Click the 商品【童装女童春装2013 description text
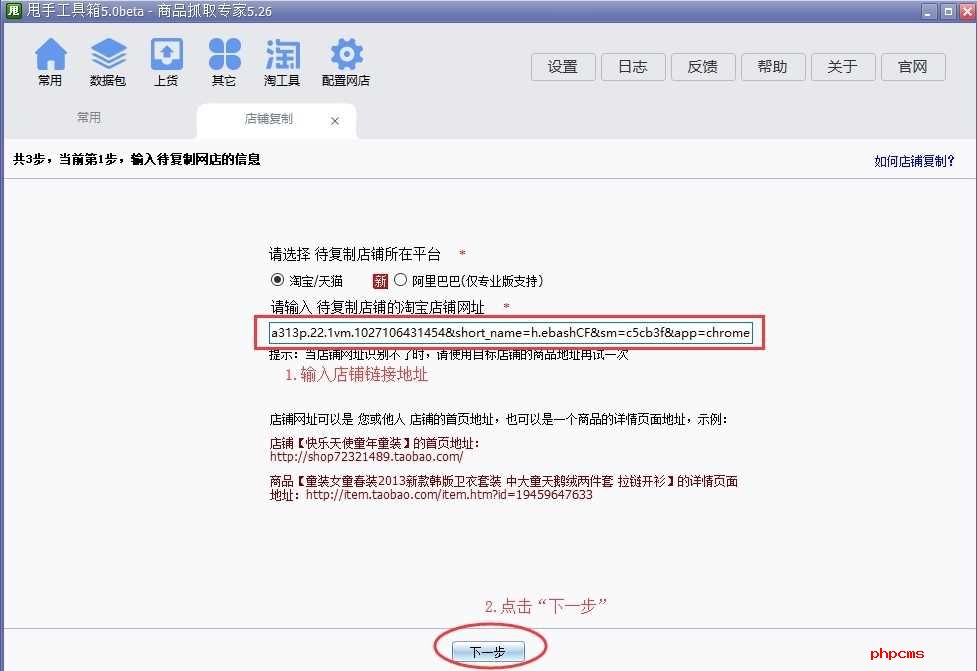The width and height of the screenshot is (977, 671). click(503, 481)
